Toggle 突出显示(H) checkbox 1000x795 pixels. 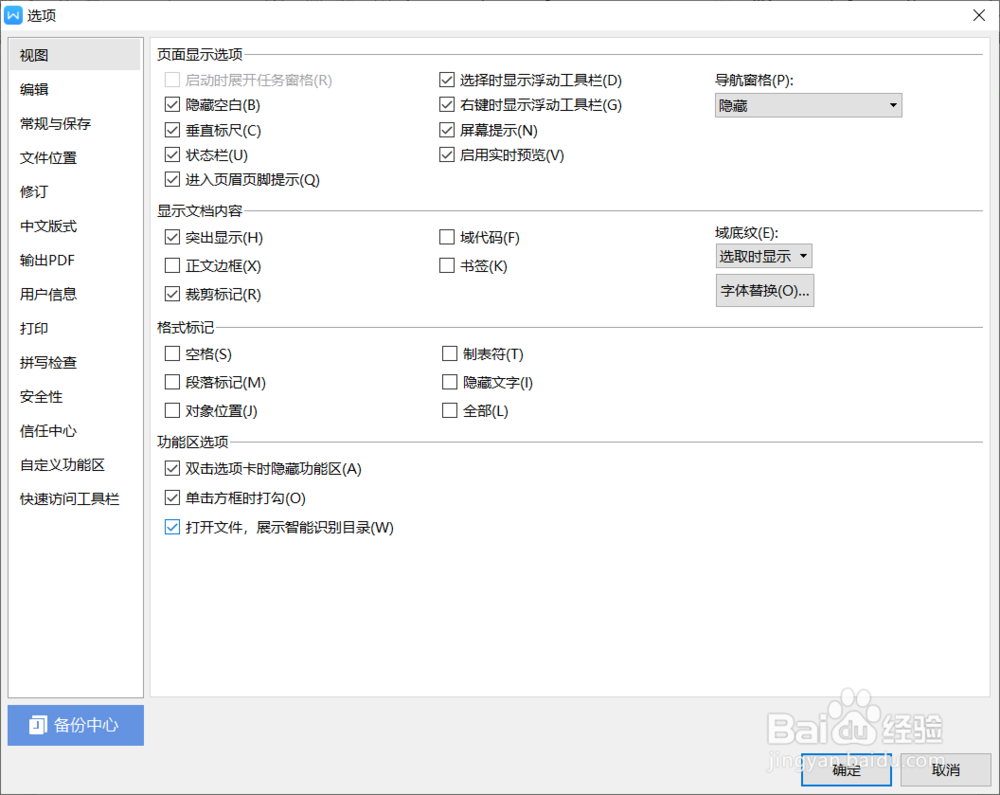(x=172, y=237)
